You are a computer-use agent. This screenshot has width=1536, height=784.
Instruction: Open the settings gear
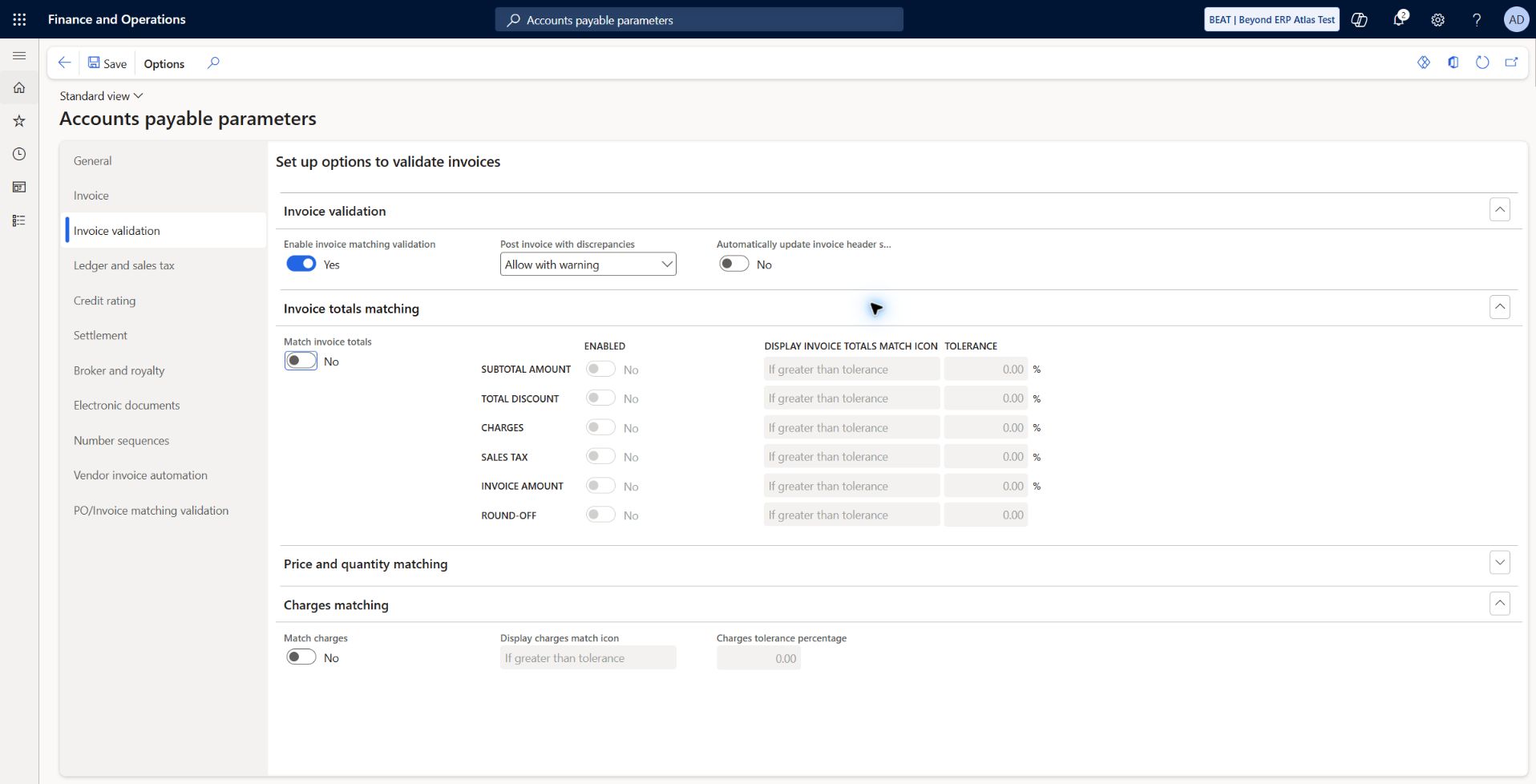click(1437, 20)
